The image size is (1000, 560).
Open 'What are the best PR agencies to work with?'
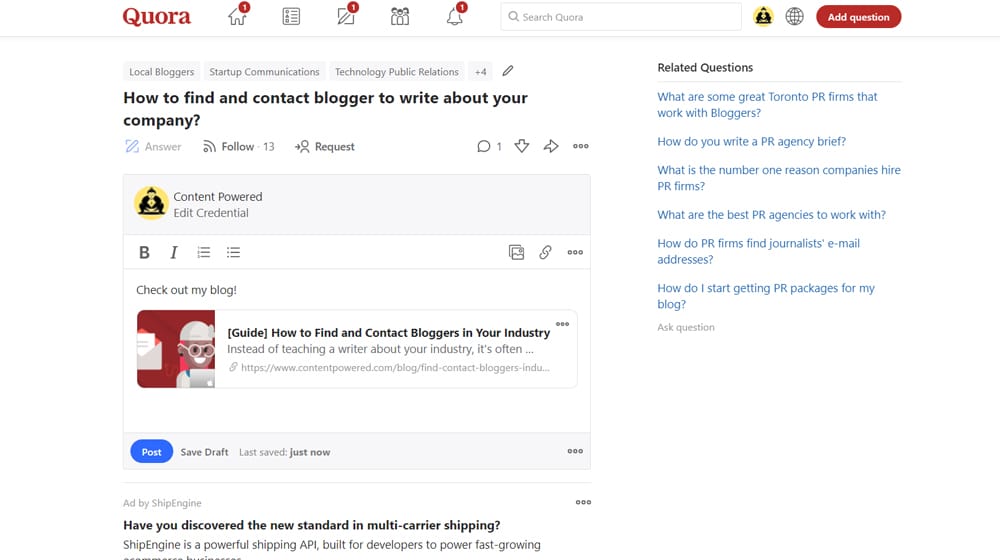771,215
